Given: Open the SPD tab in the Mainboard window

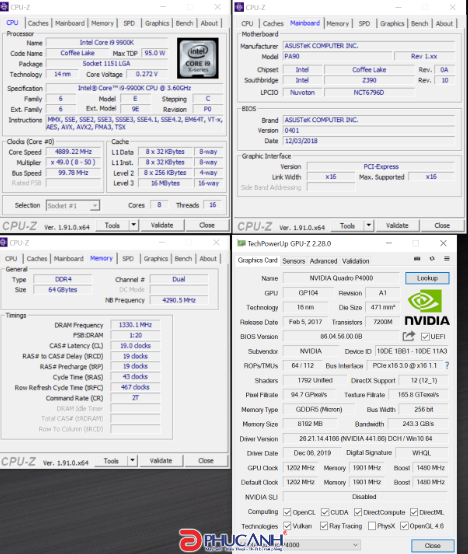Looking at the screenshot, I should coord(364,24).
